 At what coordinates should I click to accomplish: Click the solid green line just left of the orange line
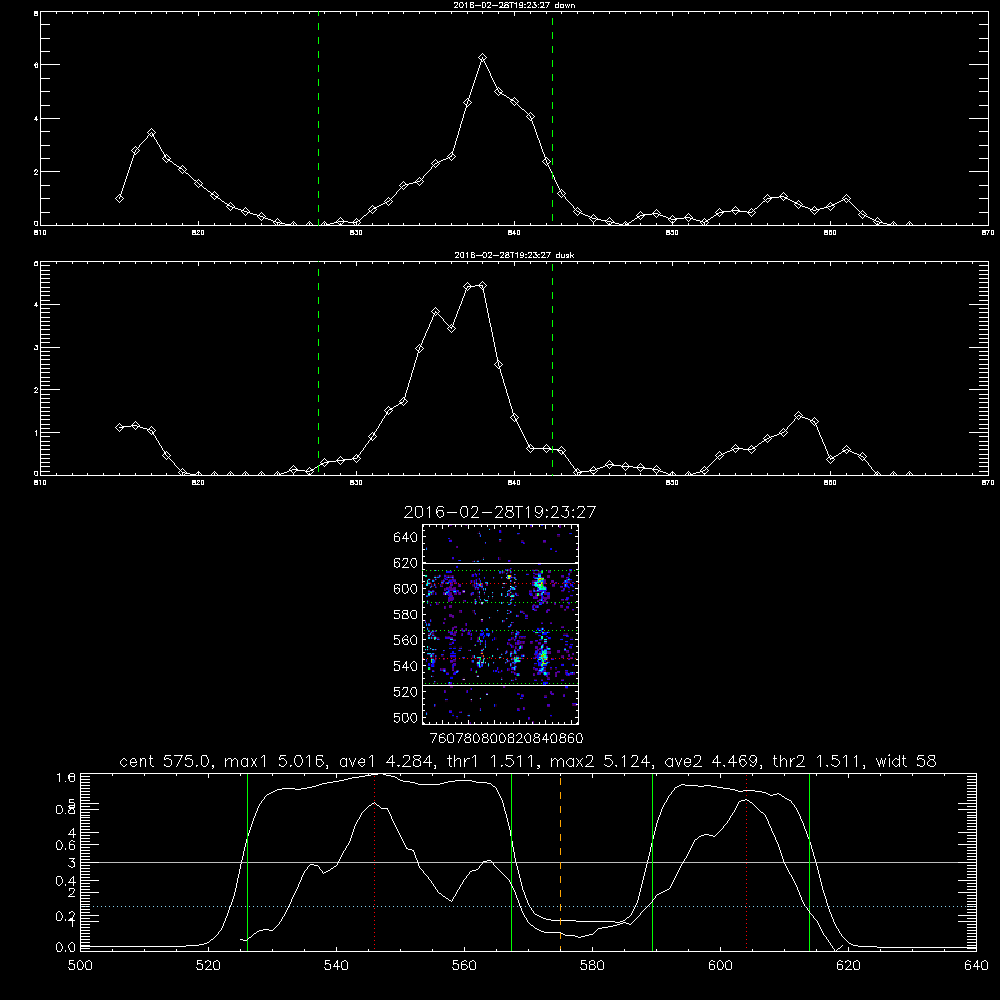(x=511, y=861)
